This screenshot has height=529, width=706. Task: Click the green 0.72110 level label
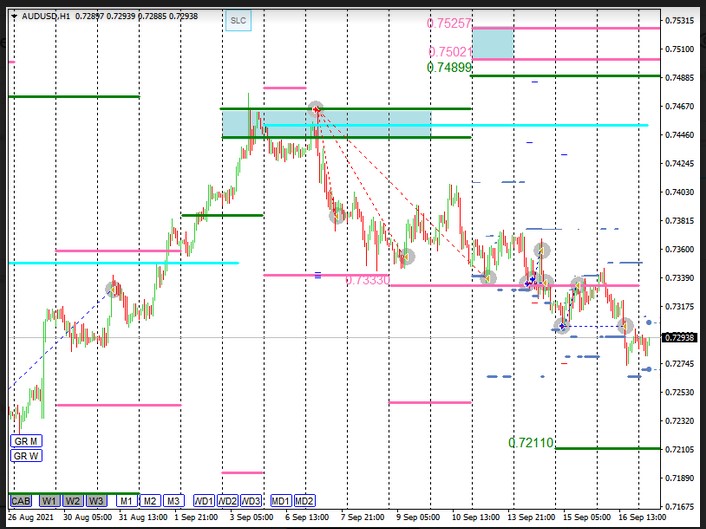tap(530, 442)
